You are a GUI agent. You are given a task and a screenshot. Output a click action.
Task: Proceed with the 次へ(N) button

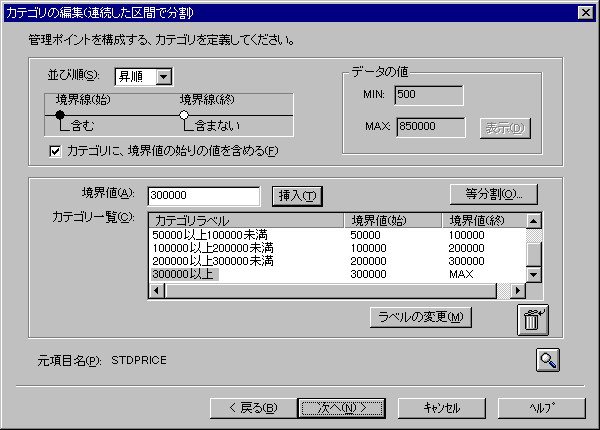tap(342, 408)
